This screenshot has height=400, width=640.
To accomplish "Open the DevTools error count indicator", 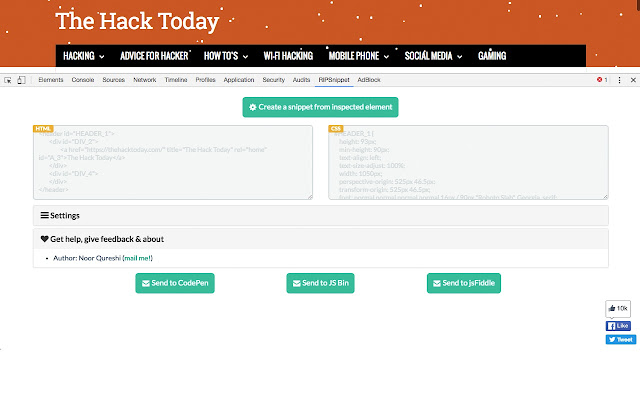I will click(x=602, y=80).
